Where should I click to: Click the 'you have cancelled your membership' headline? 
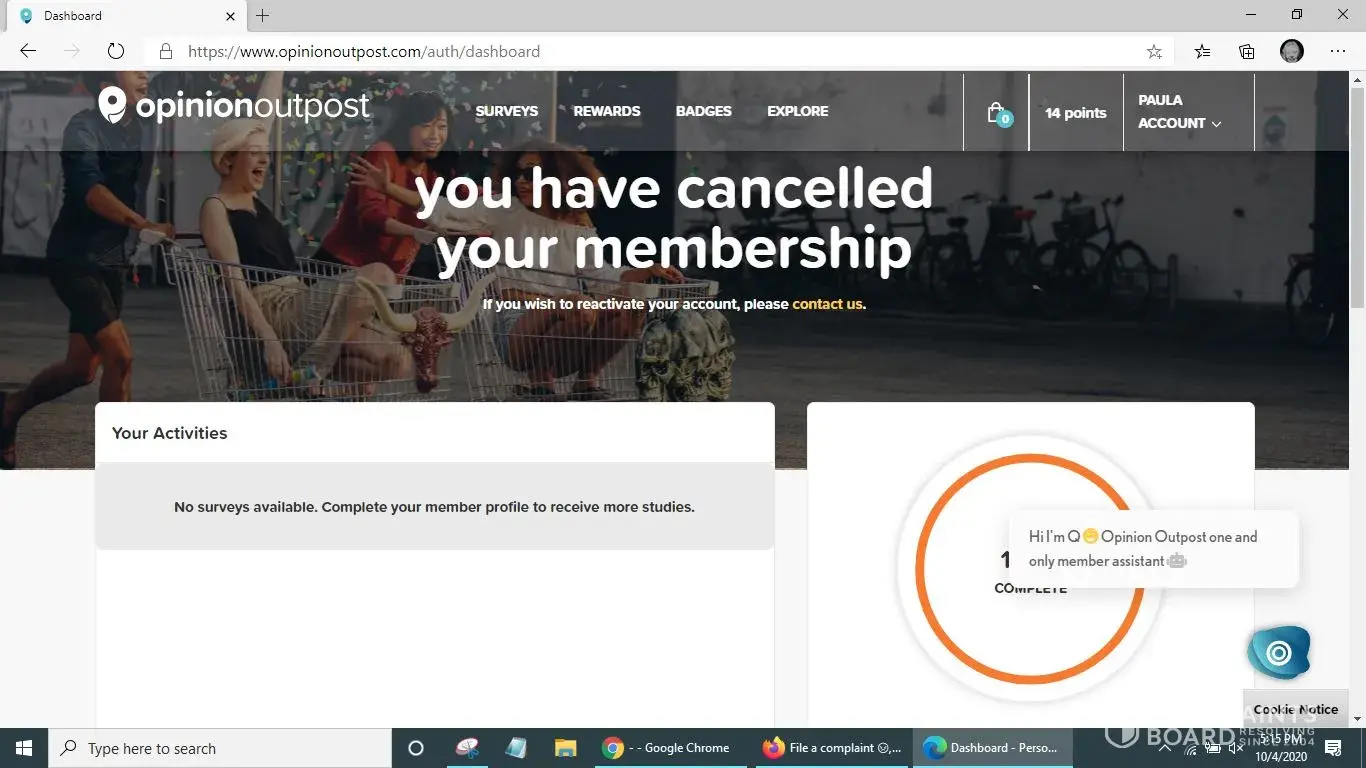pos(674,219)
